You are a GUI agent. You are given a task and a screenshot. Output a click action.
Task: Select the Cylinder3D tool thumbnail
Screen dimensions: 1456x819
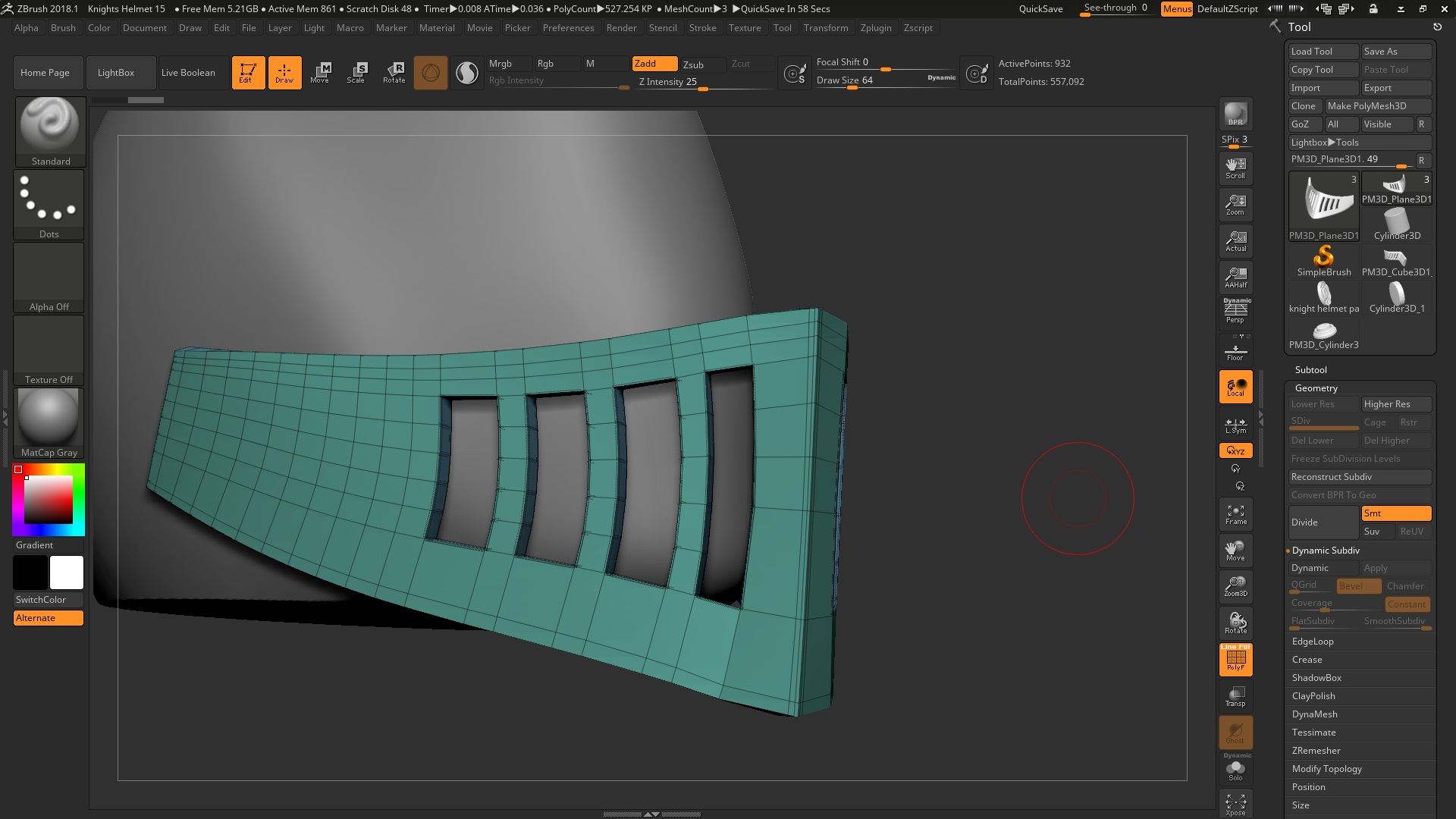click(1397, 224)
